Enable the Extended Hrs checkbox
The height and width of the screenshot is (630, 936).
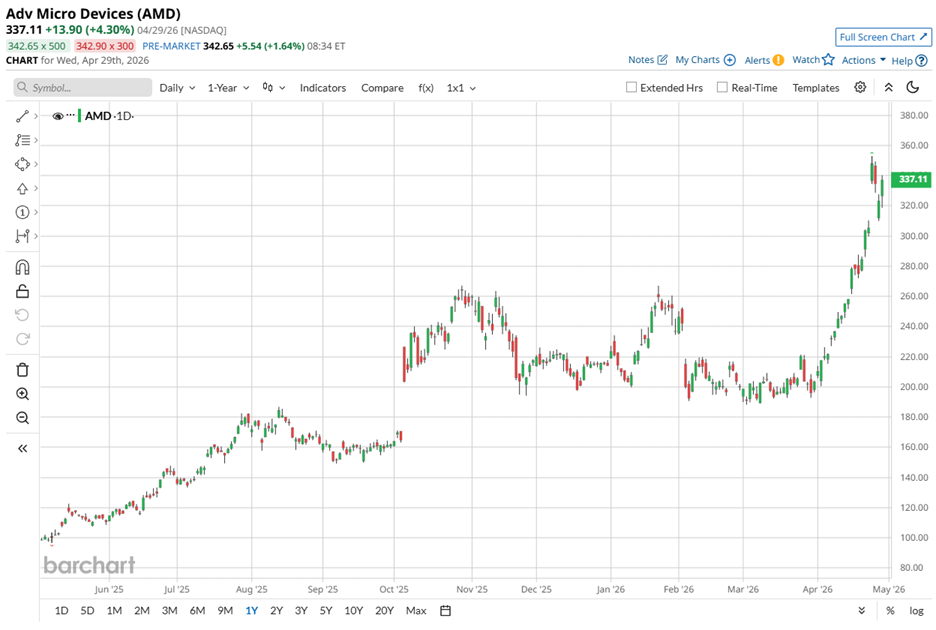click(x=631, y=88)
